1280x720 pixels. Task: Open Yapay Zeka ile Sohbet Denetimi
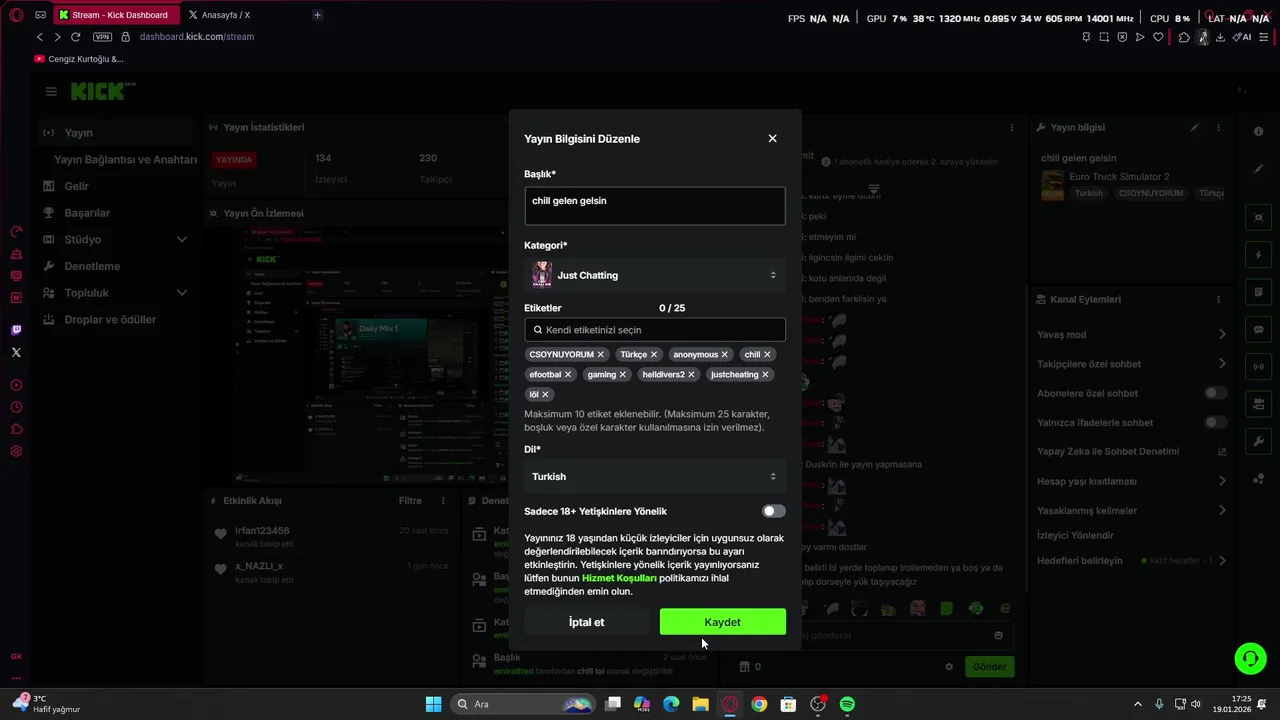[x=1132, y=452]
